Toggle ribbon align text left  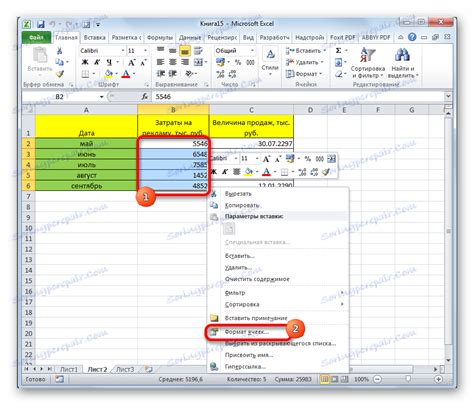160,62
